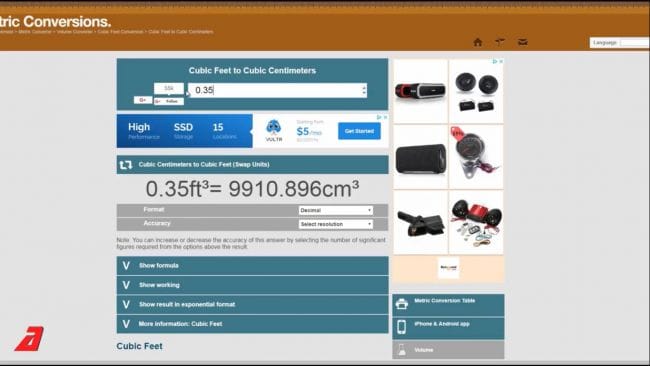The width and height of the screenshot is (650, 366).
Task: Click the Google+ share button
Action: (x=143, y=100)
